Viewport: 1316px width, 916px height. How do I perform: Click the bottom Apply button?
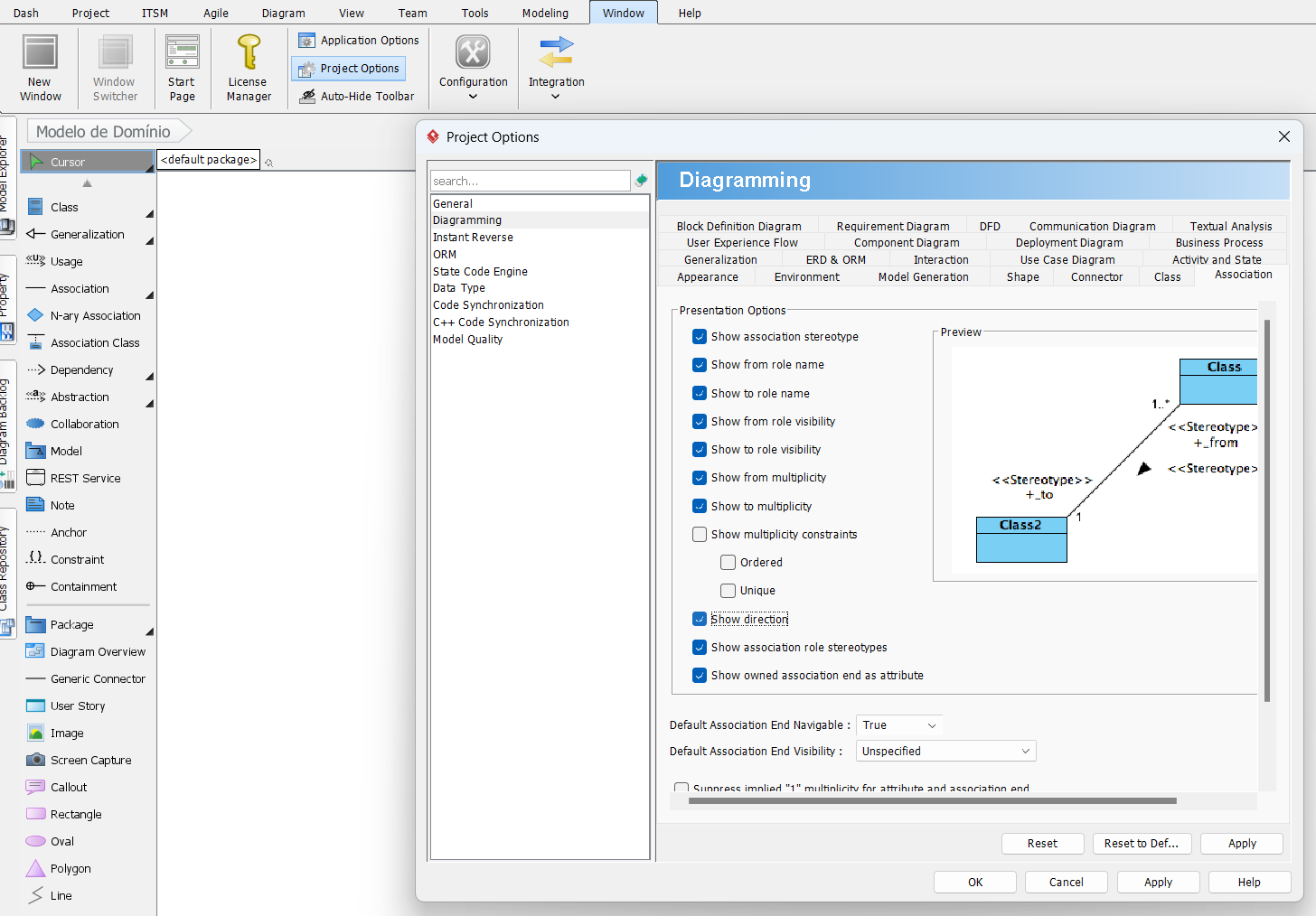pyautogui.click(x=1158, y=883)
